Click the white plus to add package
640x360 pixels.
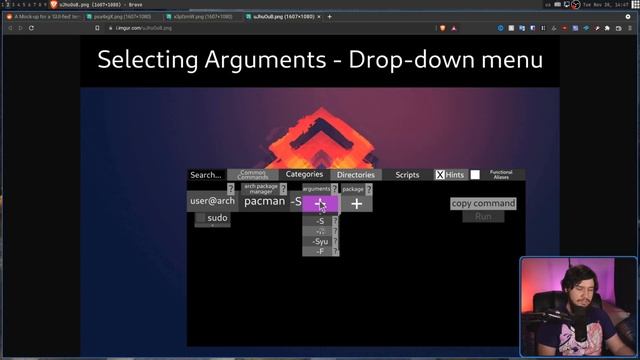coord(357,204)
